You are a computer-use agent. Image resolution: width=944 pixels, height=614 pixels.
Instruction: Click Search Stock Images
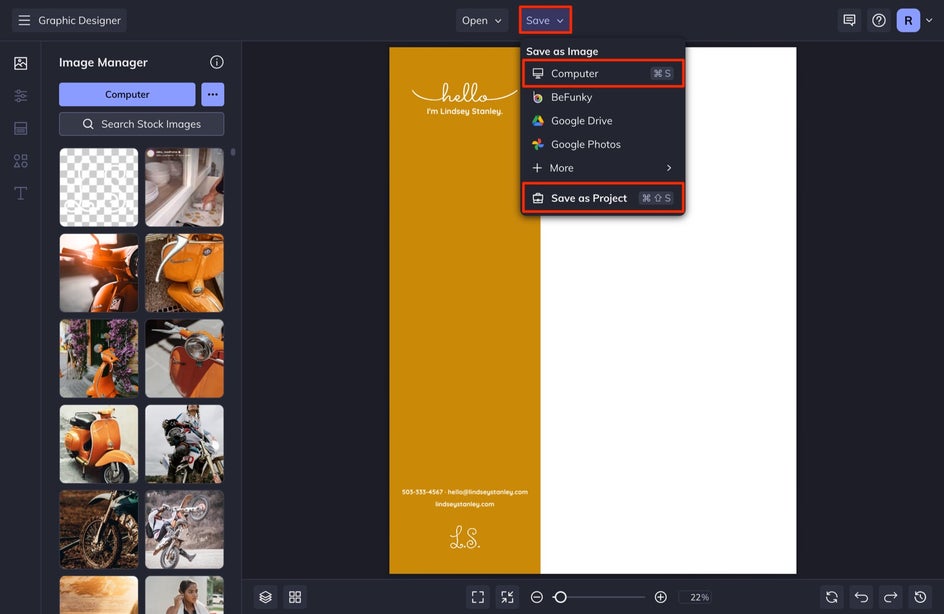click(x=141, y=124)
